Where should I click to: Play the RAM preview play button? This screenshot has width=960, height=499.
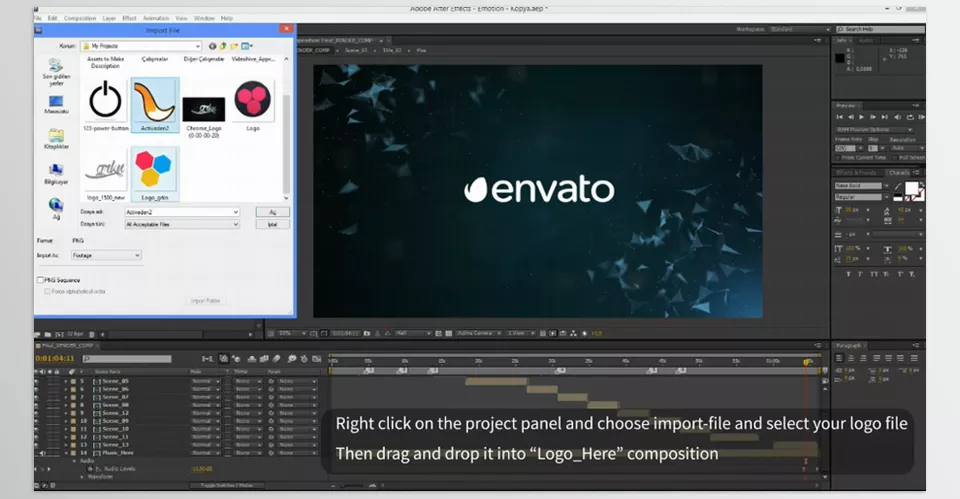[861, 117]
